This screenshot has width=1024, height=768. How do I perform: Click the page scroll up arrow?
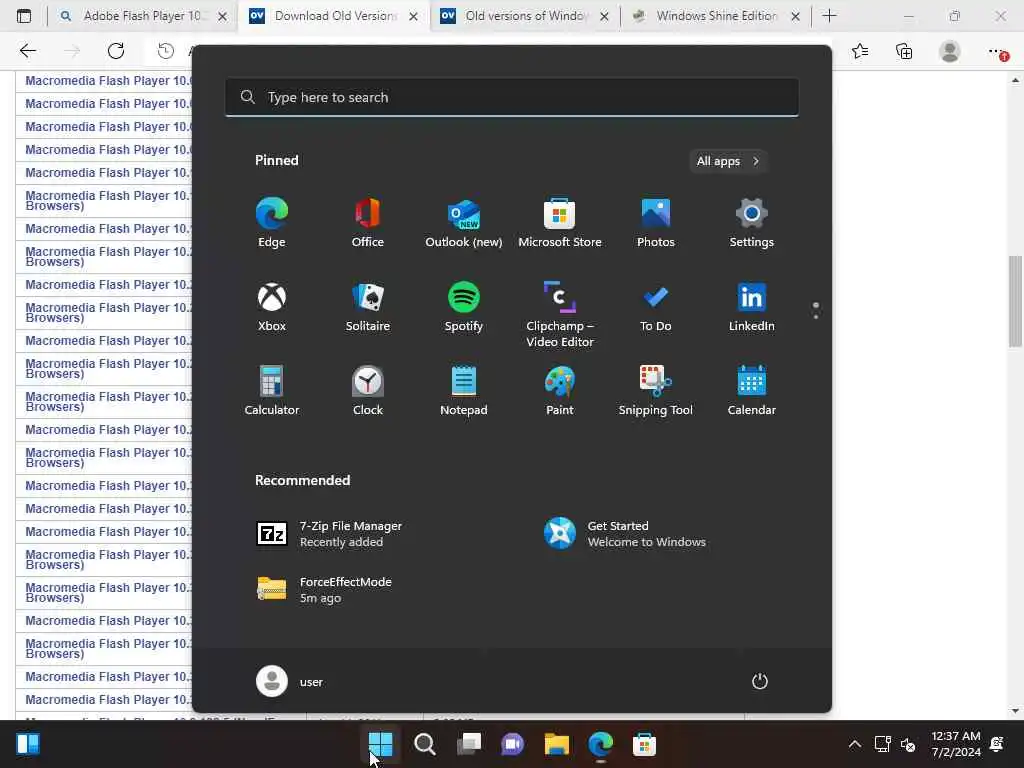pyautogui.click(x=1015, y=80)
